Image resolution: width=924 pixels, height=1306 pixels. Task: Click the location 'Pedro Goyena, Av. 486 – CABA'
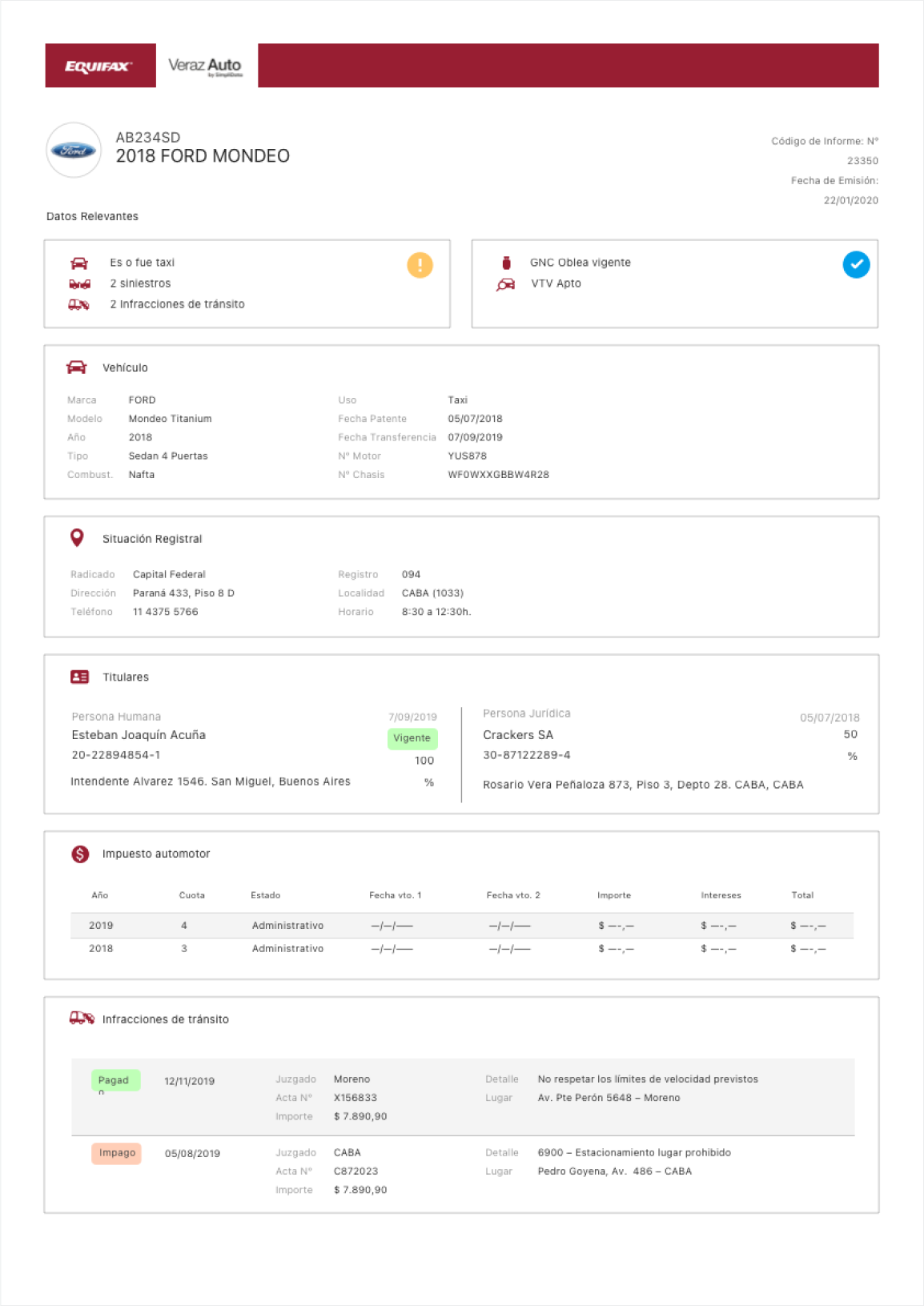click(615, 1171)
